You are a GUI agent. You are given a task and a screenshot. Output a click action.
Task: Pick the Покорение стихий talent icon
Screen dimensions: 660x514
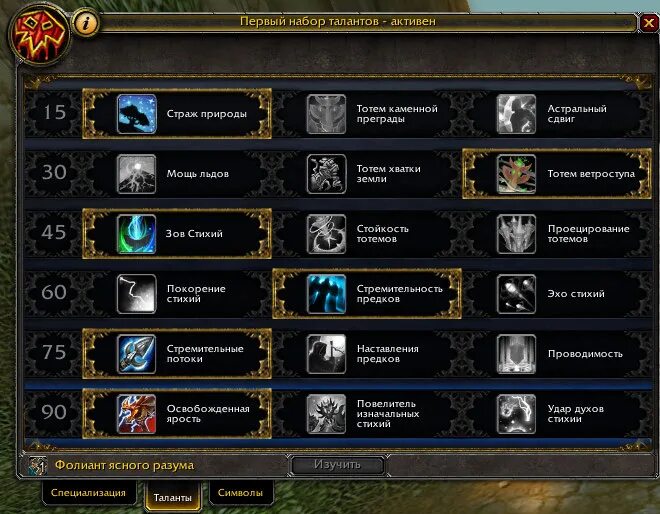(137, 294)
